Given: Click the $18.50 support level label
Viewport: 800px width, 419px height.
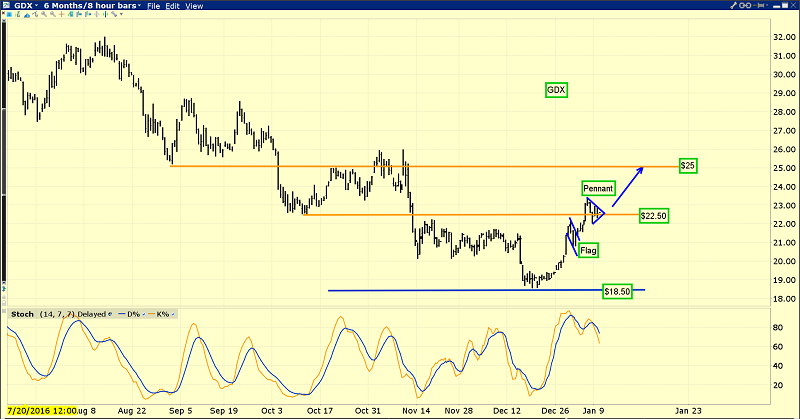Looking at the screenshot, I should point(619,291).
